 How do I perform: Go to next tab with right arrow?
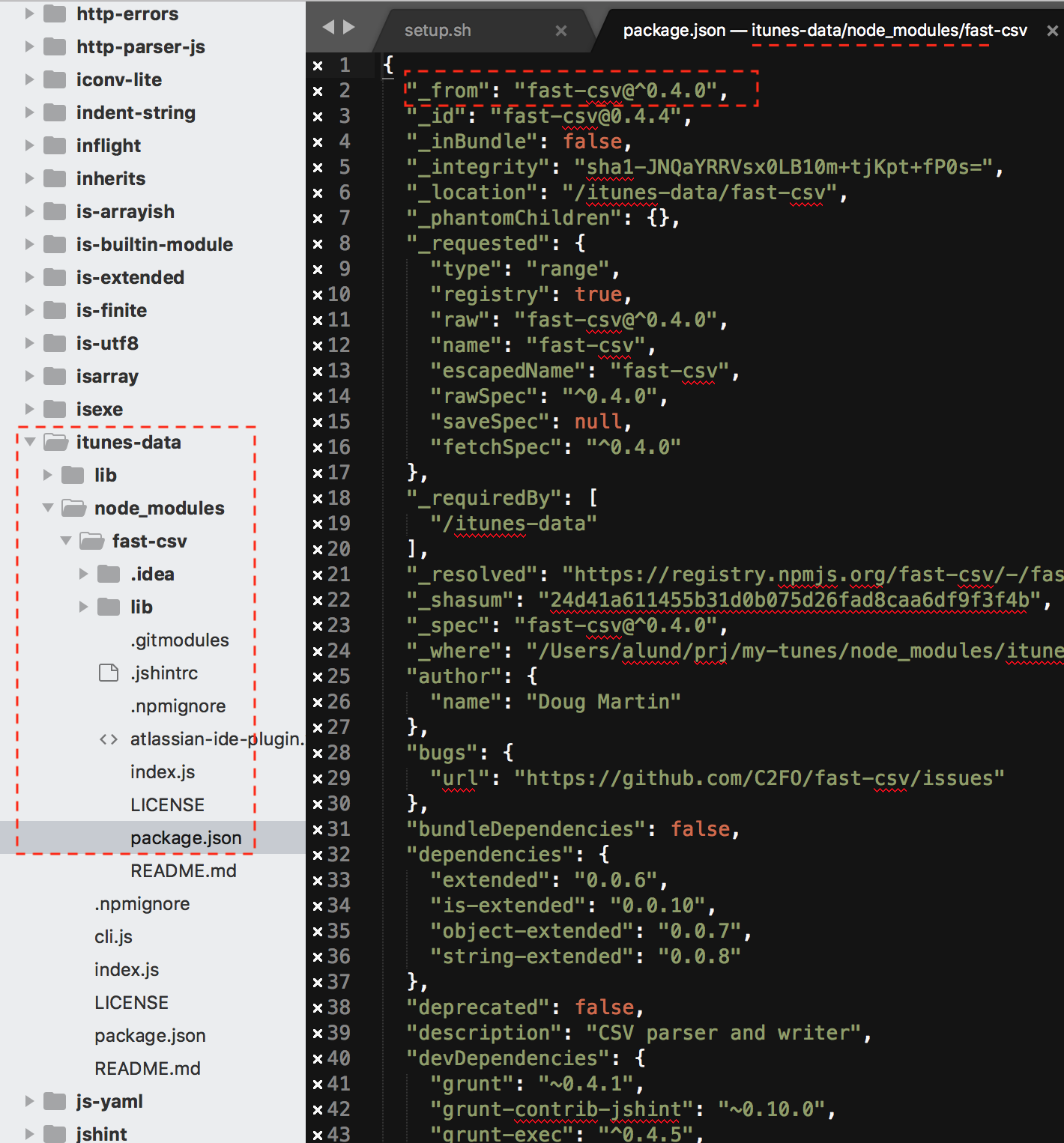click(349, 27)
